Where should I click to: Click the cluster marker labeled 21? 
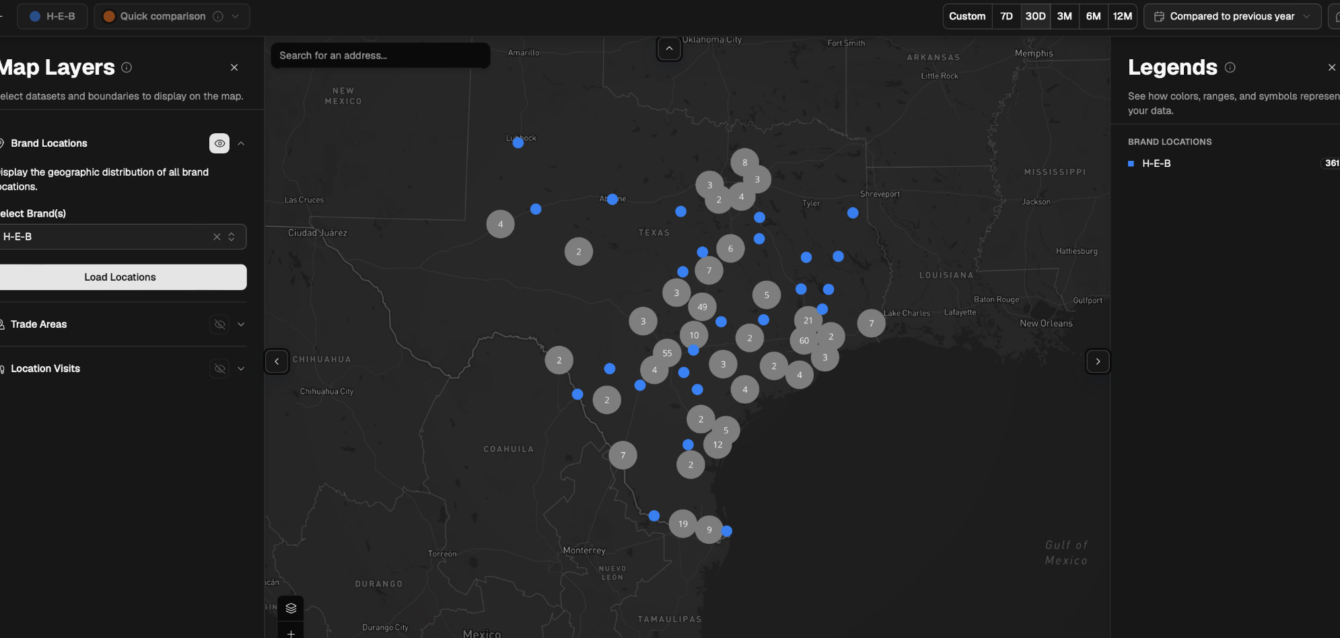tap(808, 320)
